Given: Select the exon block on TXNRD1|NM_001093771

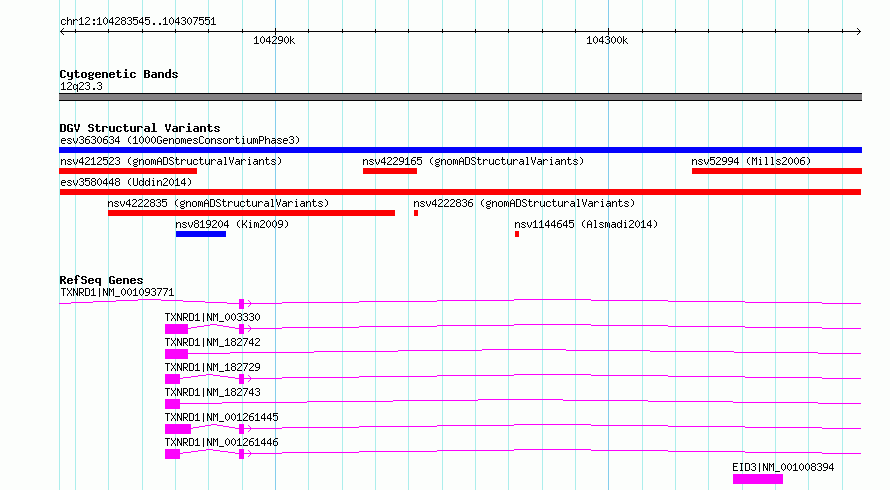Looking at the screenshot, I should point(241,304).
